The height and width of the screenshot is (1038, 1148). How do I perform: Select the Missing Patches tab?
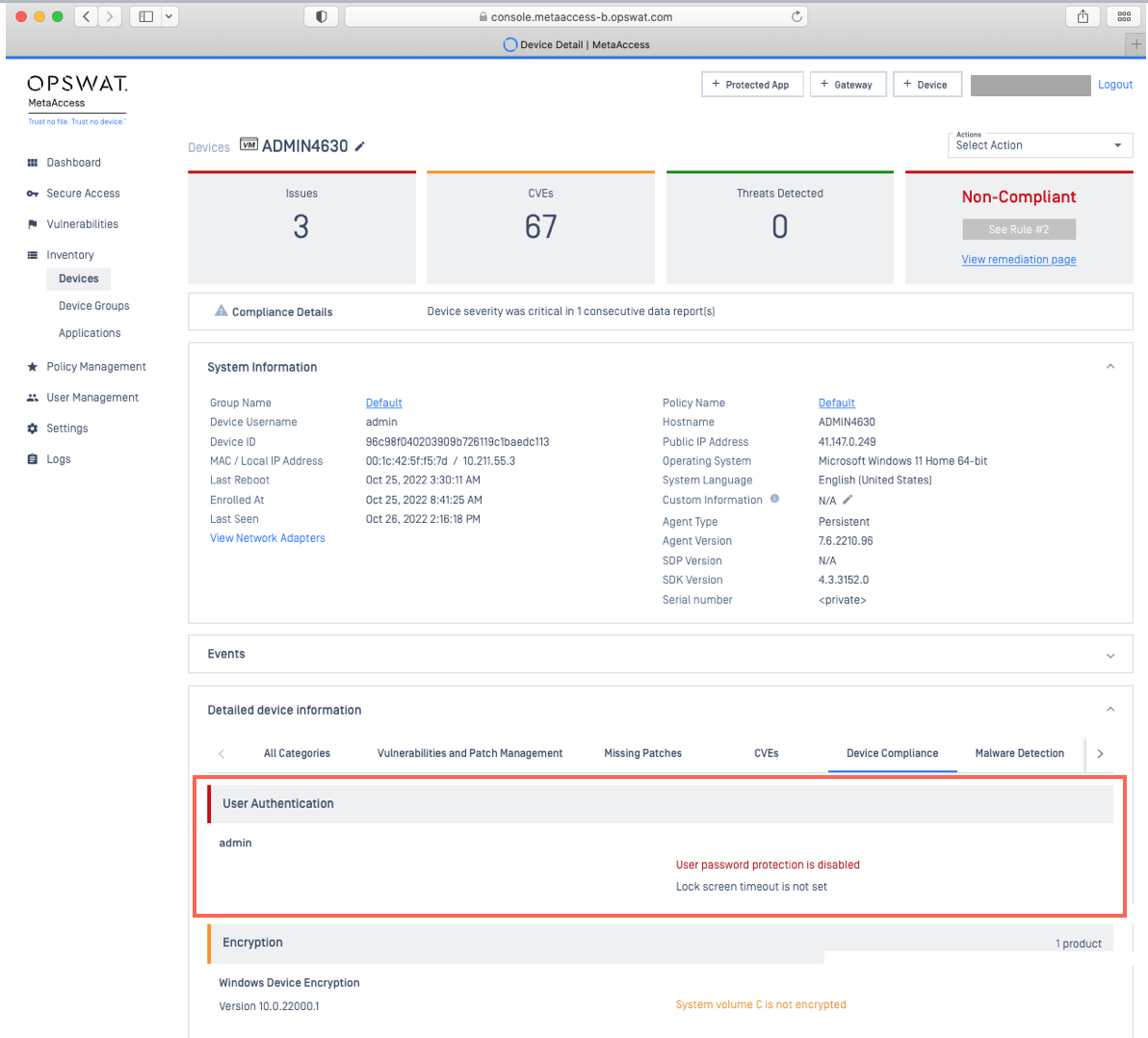click(642, 753)
